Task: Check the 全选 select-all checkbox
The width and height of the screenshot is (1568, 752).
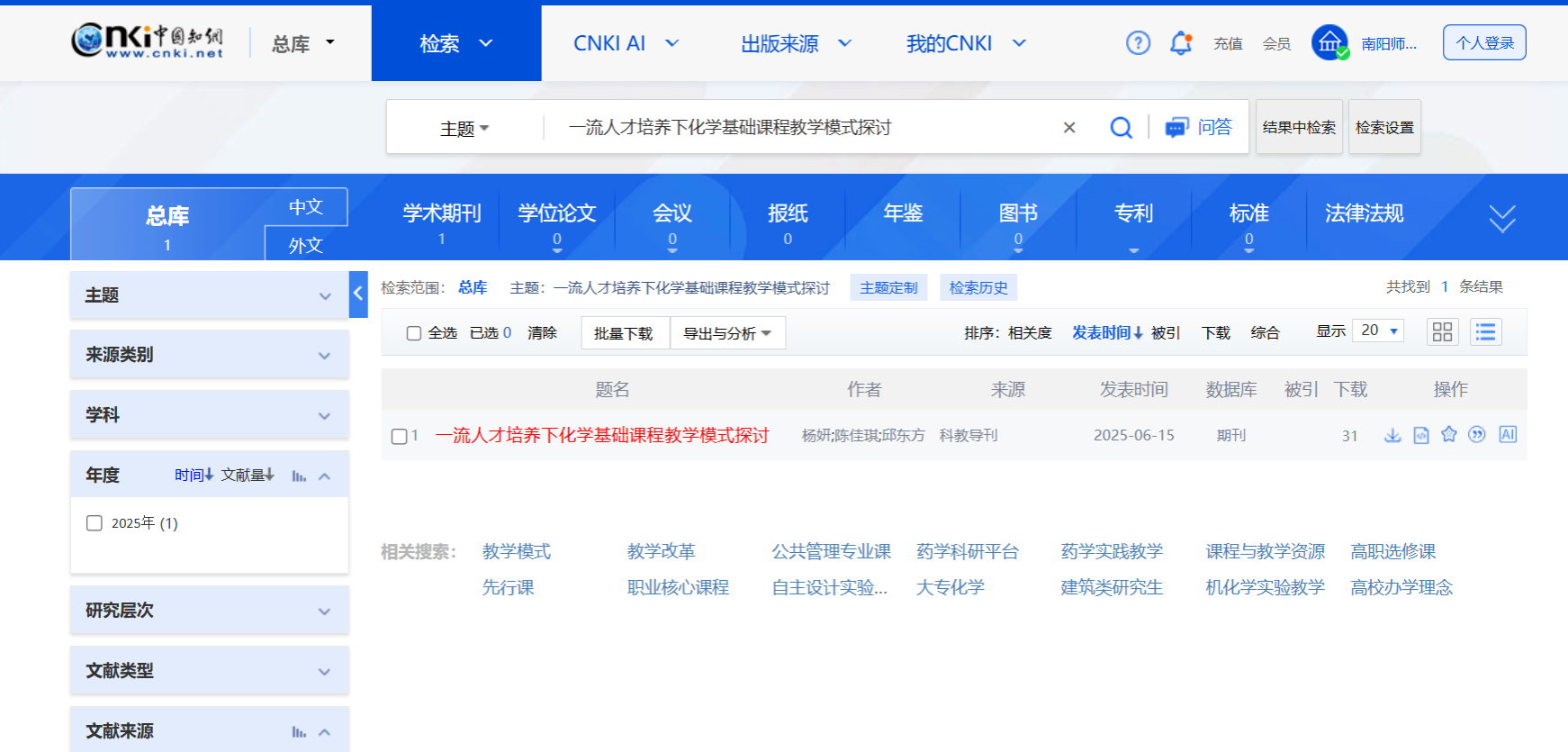Action: pos(414,333)
